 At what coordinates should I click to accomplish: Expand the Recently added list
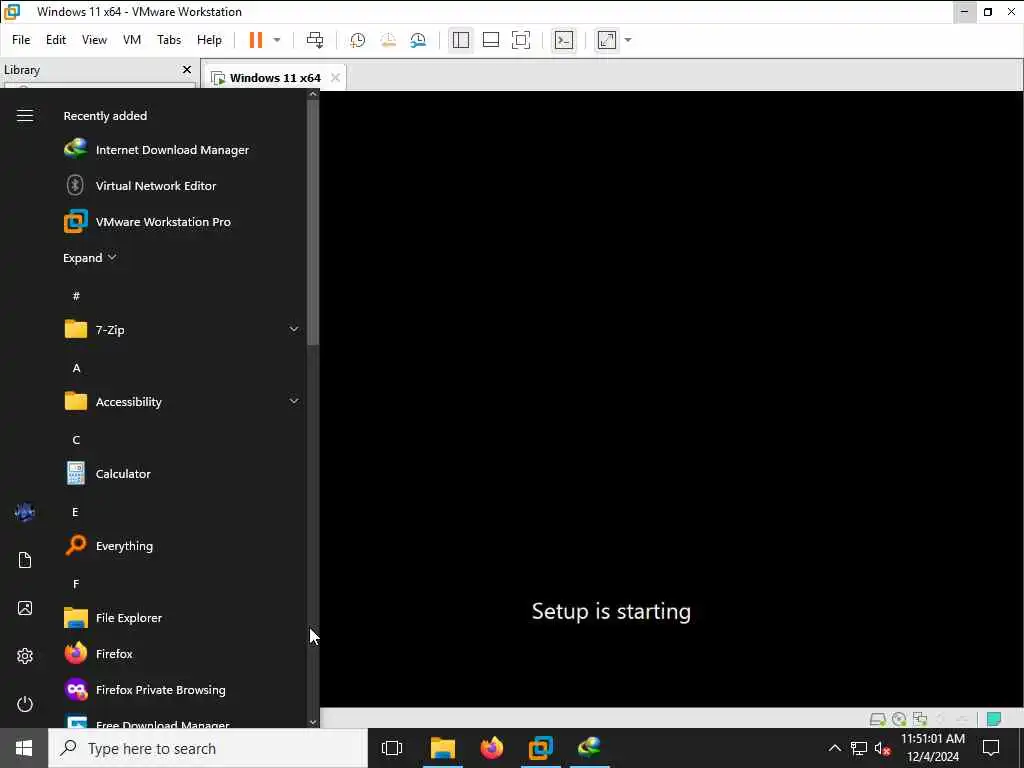pyautogui.click(x=89, y=257)
